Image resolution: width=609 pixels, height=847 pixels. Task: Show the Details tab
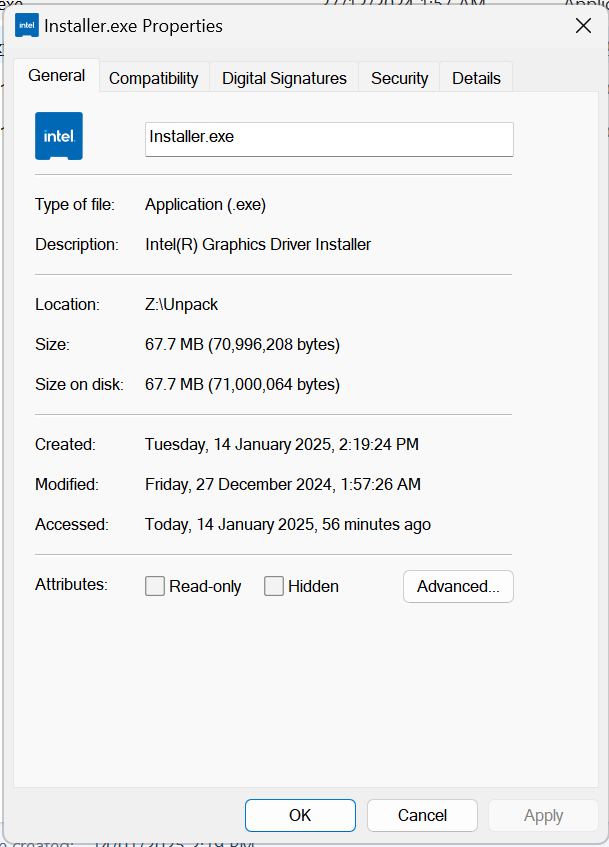coord(476,78)
